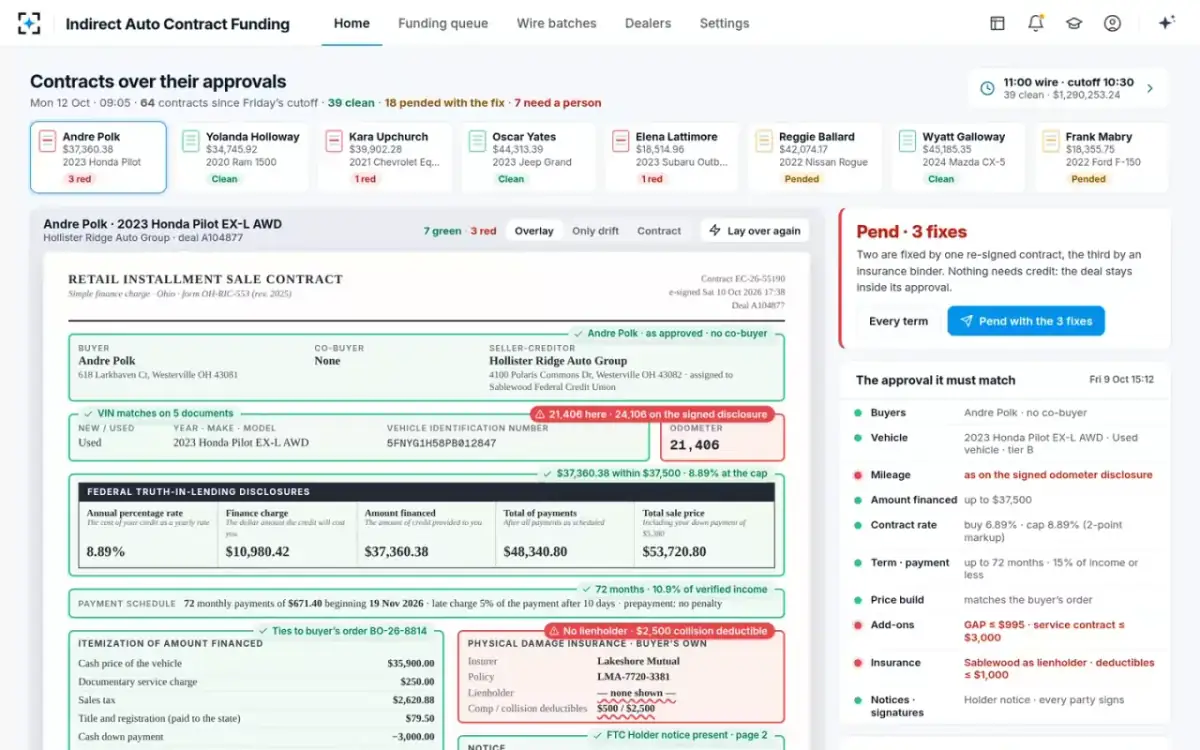Click Reggie Ballard document icon
This screenshot has width=1200, height=750.
click(x=764, y=141)
